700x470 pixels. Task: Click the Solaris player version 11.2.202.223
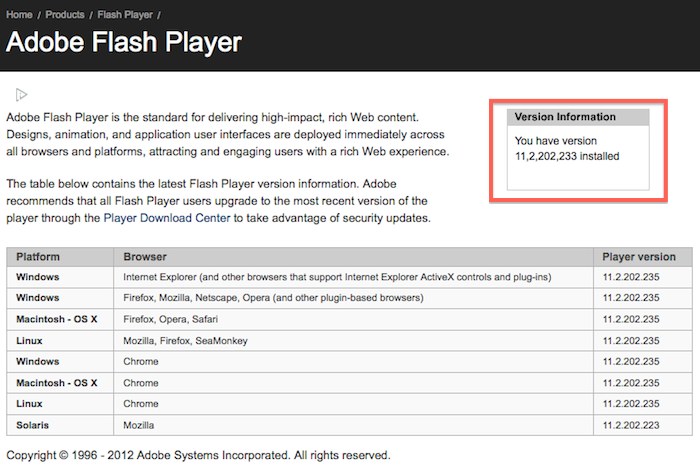tap(630, 425)
